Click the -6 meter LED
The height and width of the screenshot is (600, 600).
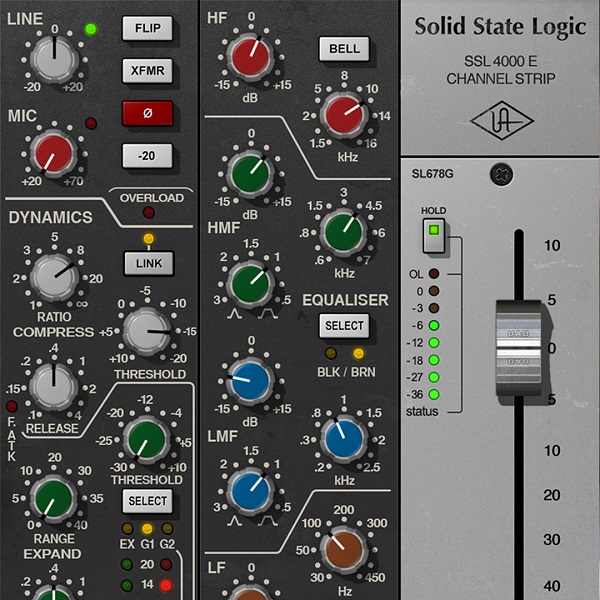[434, 326]
